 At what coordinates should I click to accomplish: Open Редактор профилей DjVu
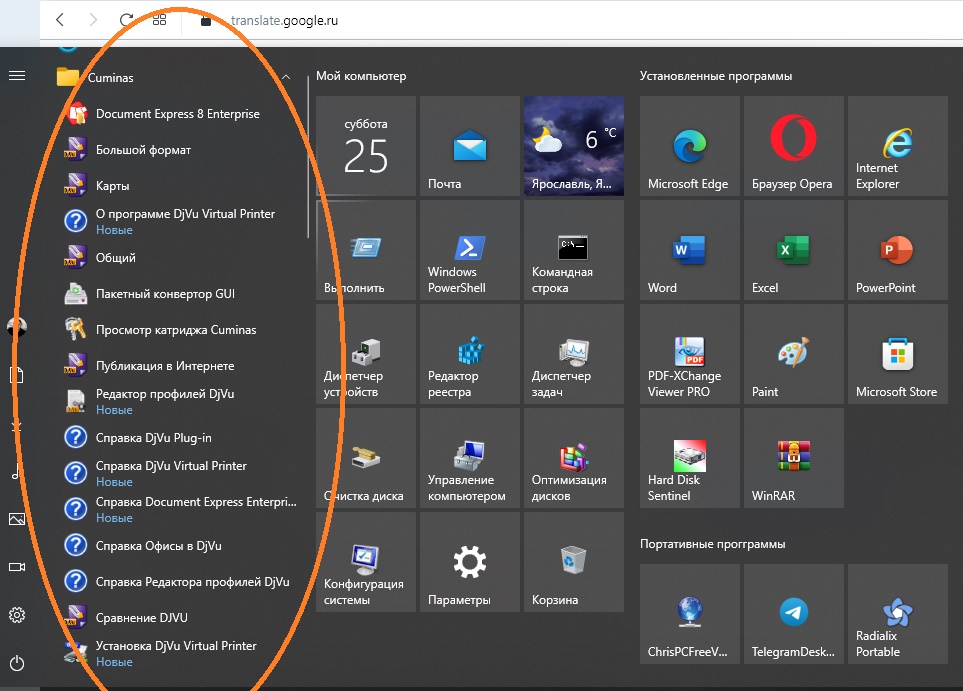coord(178,402)
